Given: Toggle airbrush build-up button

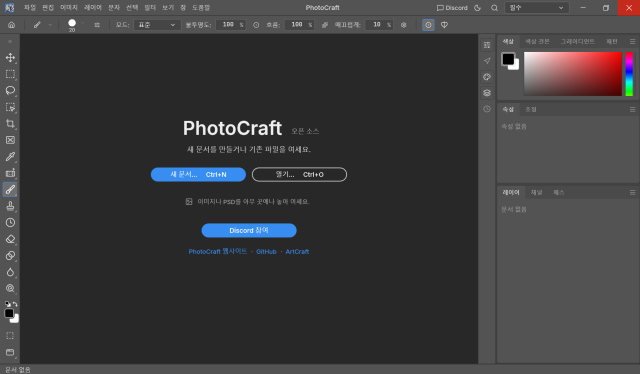Looking at the screenshot, I should click(325, 25).
